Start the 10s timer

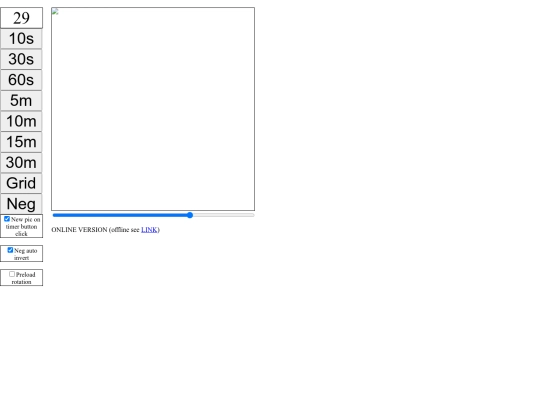pyautogui.click(x=21, y=39)
